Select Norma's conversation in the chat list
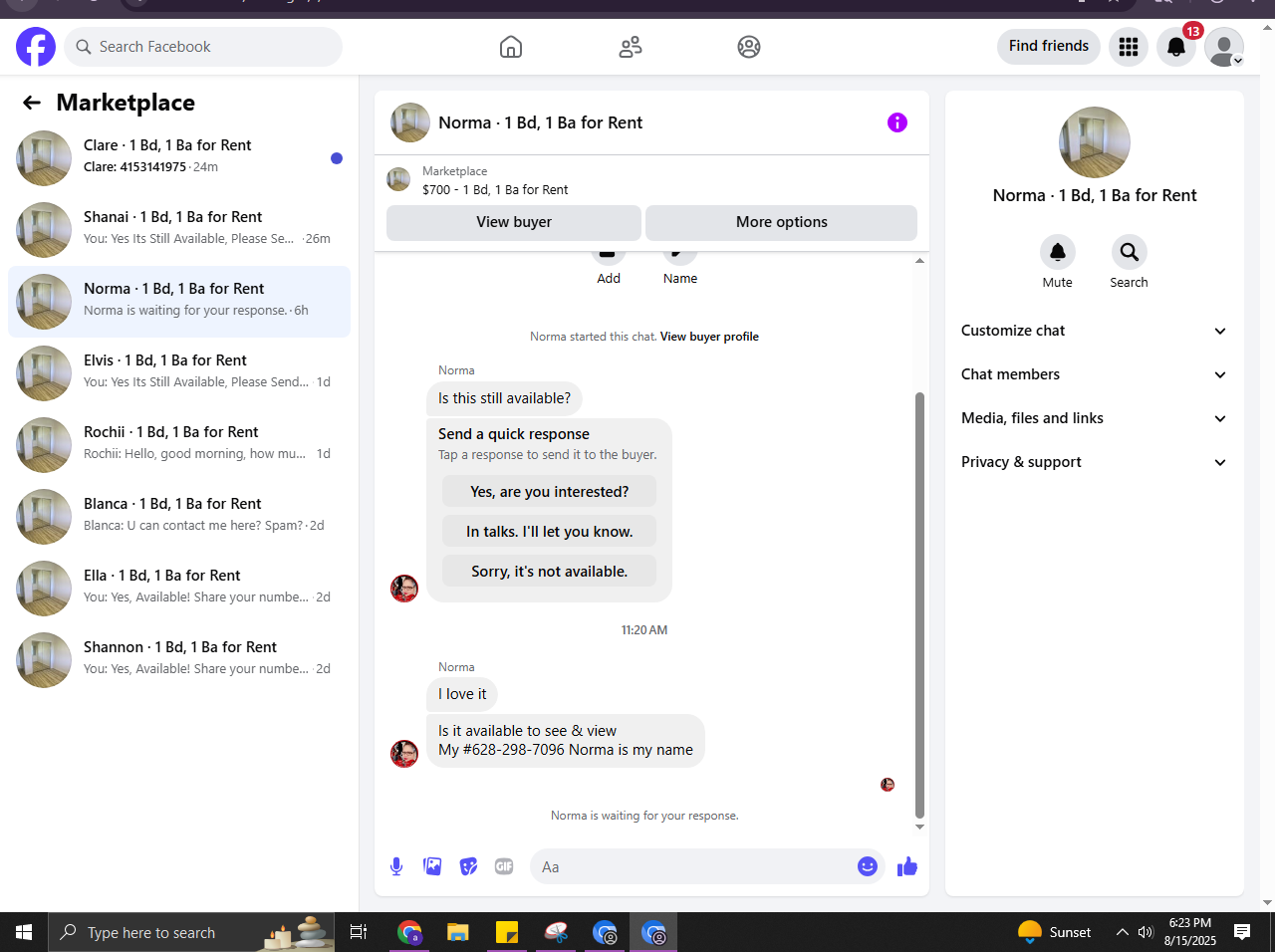 pos(179,302)
